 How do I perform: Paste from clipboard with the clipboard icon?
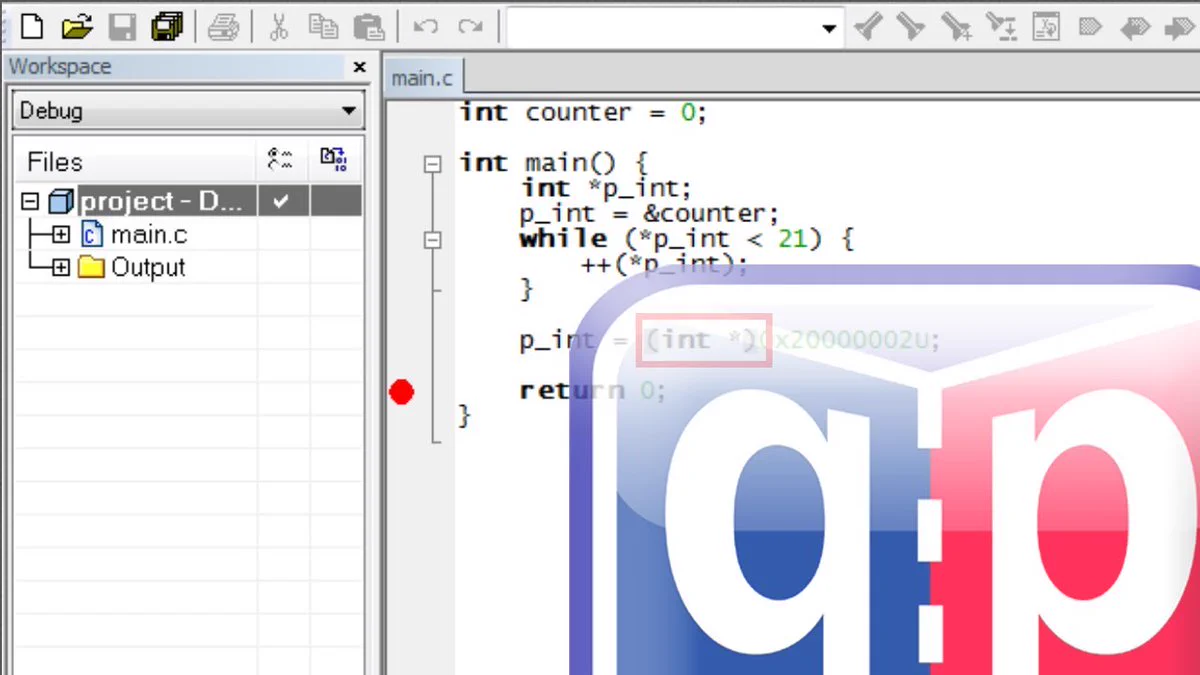point(369,26)
